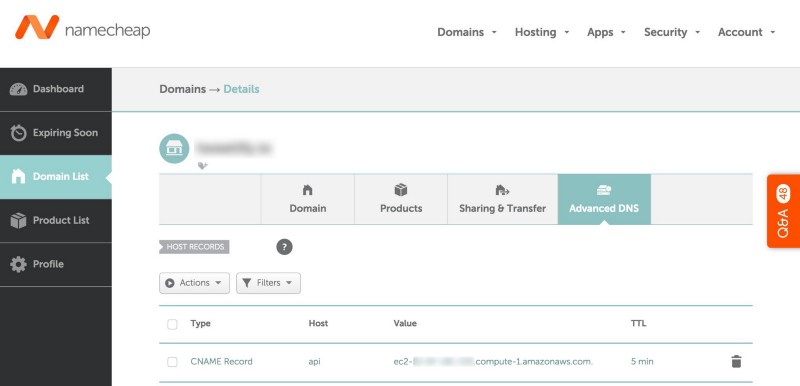Image resolution: width=800 pixels, height=386 pixels.
Task: Click the HOST RECORDS section label
Action: click(x=194, y=247)
